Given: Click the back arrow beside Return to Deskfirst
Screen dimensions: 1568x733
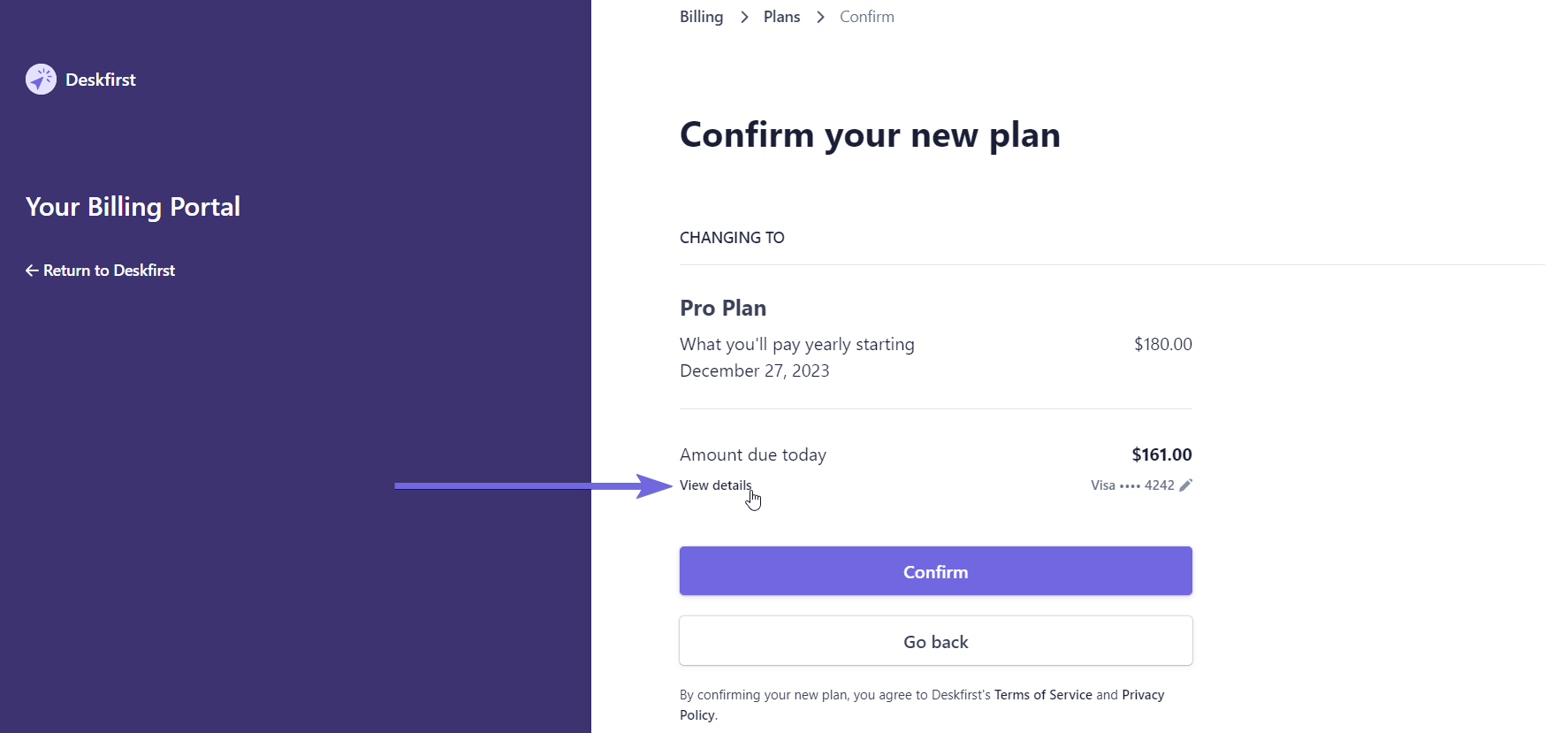Looking at the screenshot, I should click(x=32, y=271).
